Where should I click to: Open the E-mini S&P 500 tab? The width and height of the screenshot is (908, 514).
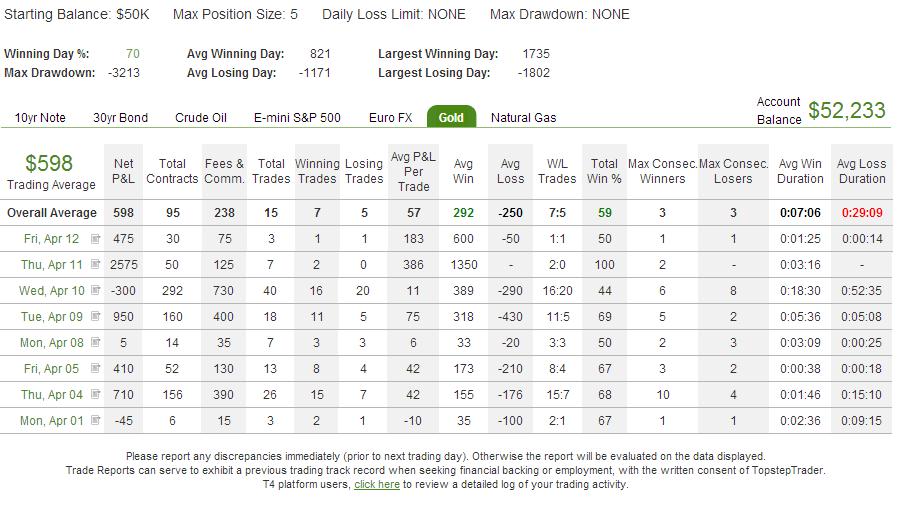297,118
